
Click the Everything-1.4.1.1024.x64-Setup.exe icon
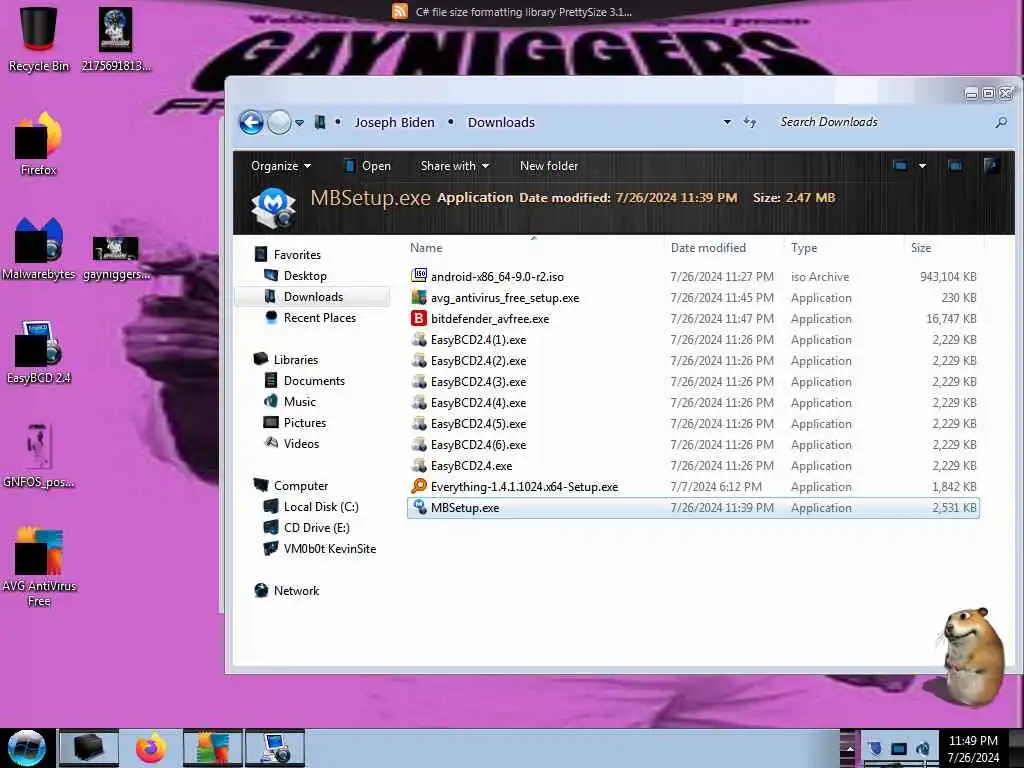click(419, 487)
